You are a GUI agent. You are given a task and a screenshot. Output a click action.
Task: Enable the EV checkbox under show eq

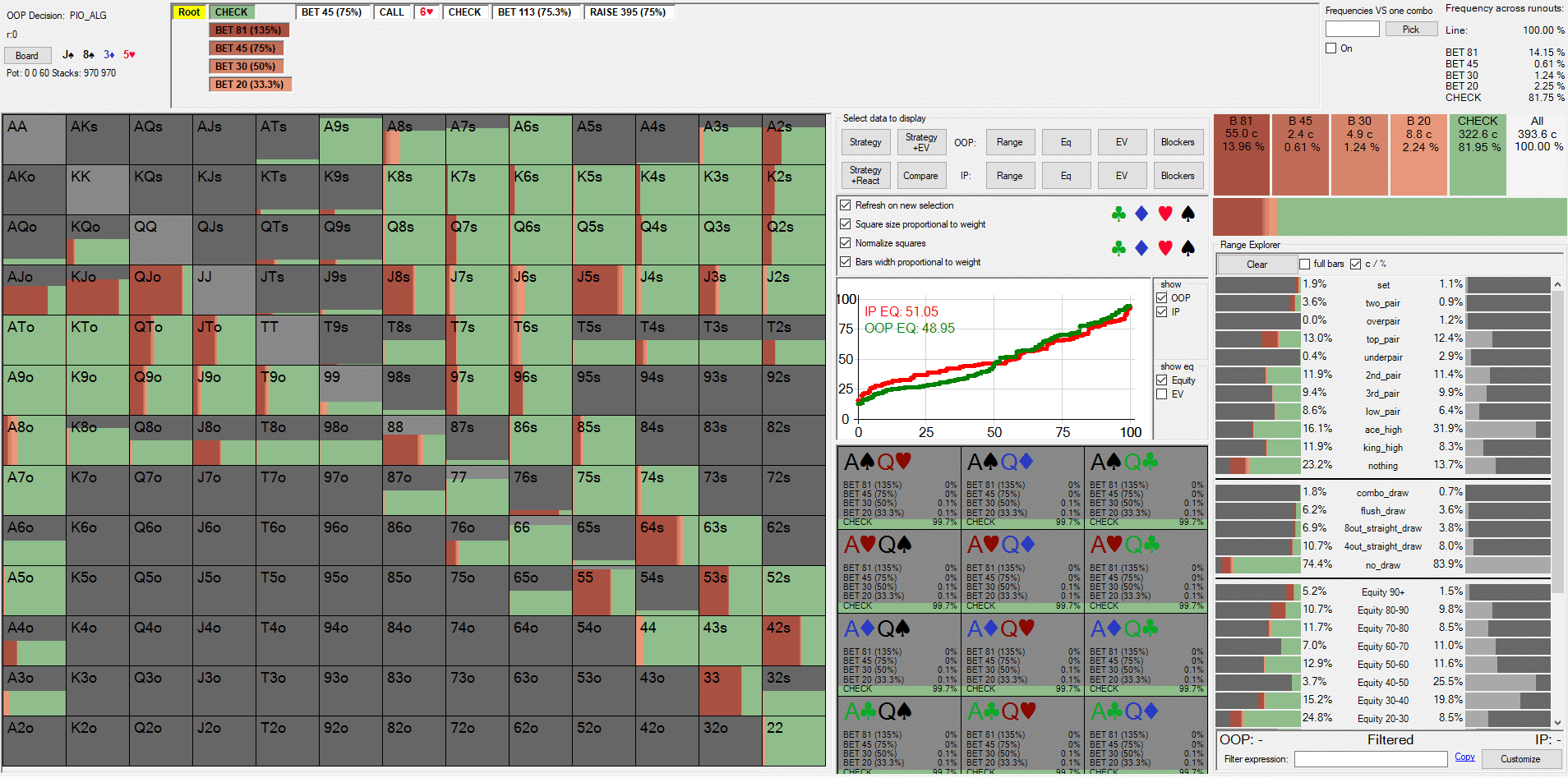(1162, 394)
